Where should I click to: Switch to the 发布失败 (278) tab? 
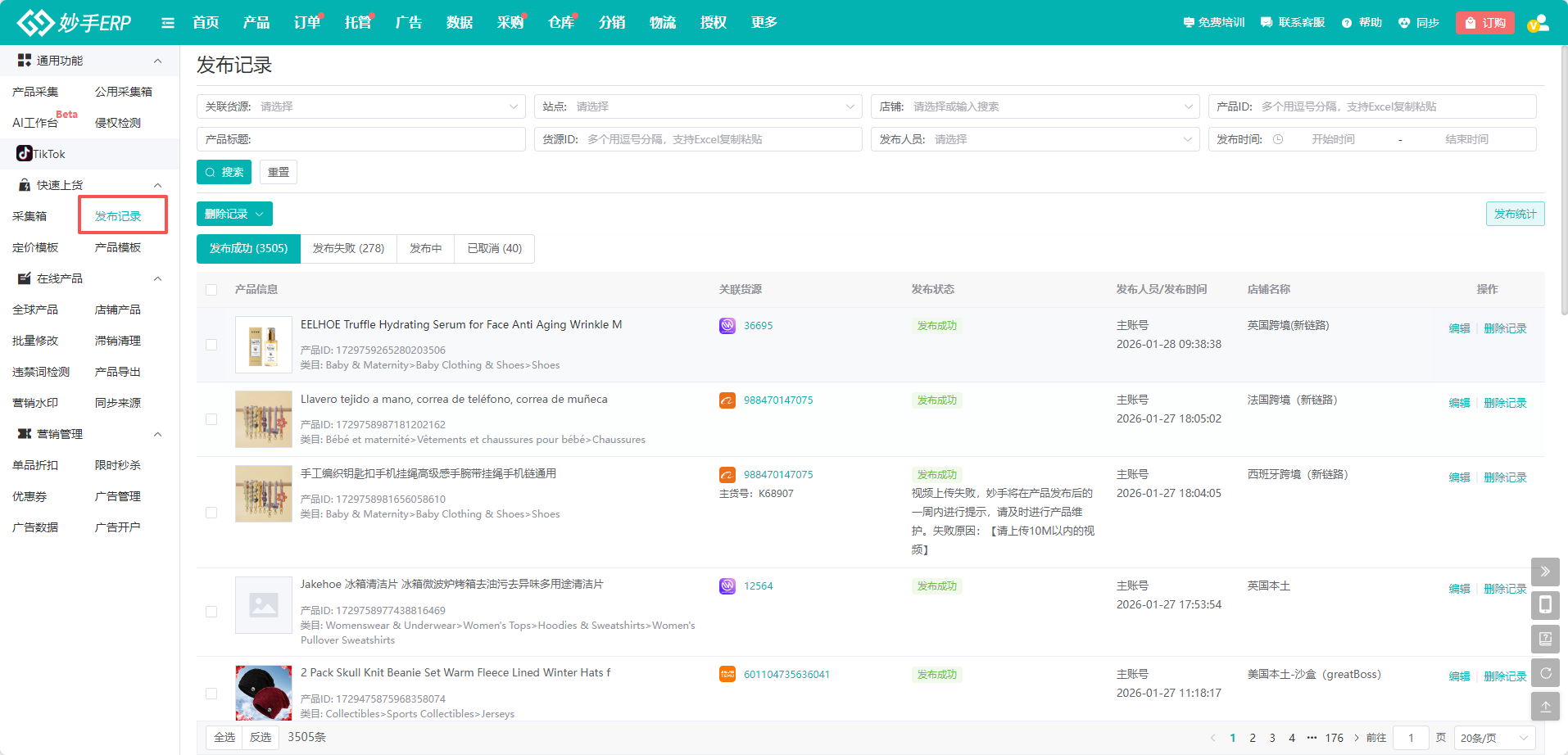(348, 248)
